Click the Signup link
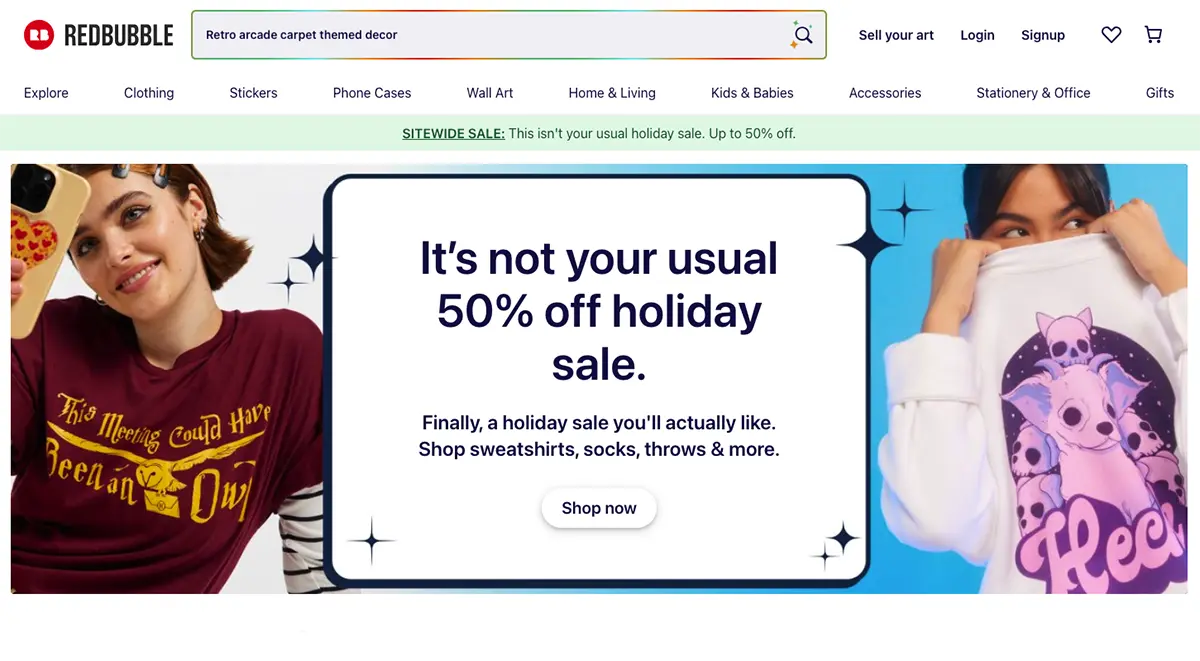 pyautogui.click(x=1043, y=35)
